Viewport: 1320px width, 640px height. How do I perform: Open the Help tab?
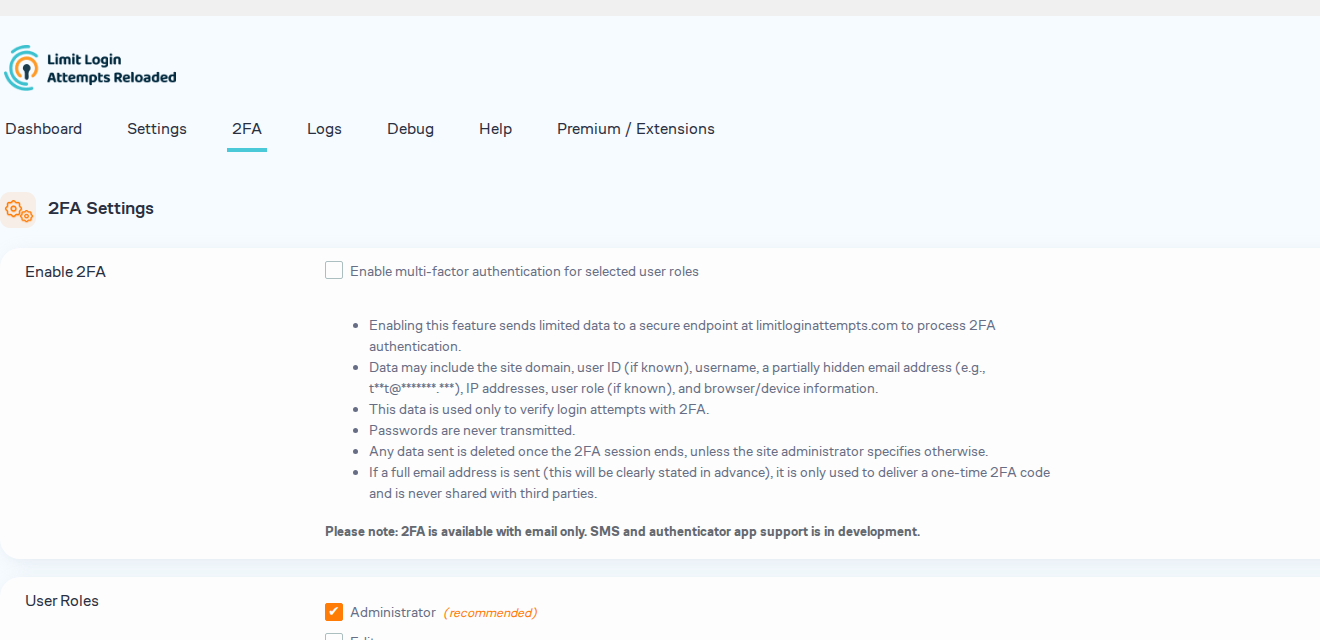[495, 129]
